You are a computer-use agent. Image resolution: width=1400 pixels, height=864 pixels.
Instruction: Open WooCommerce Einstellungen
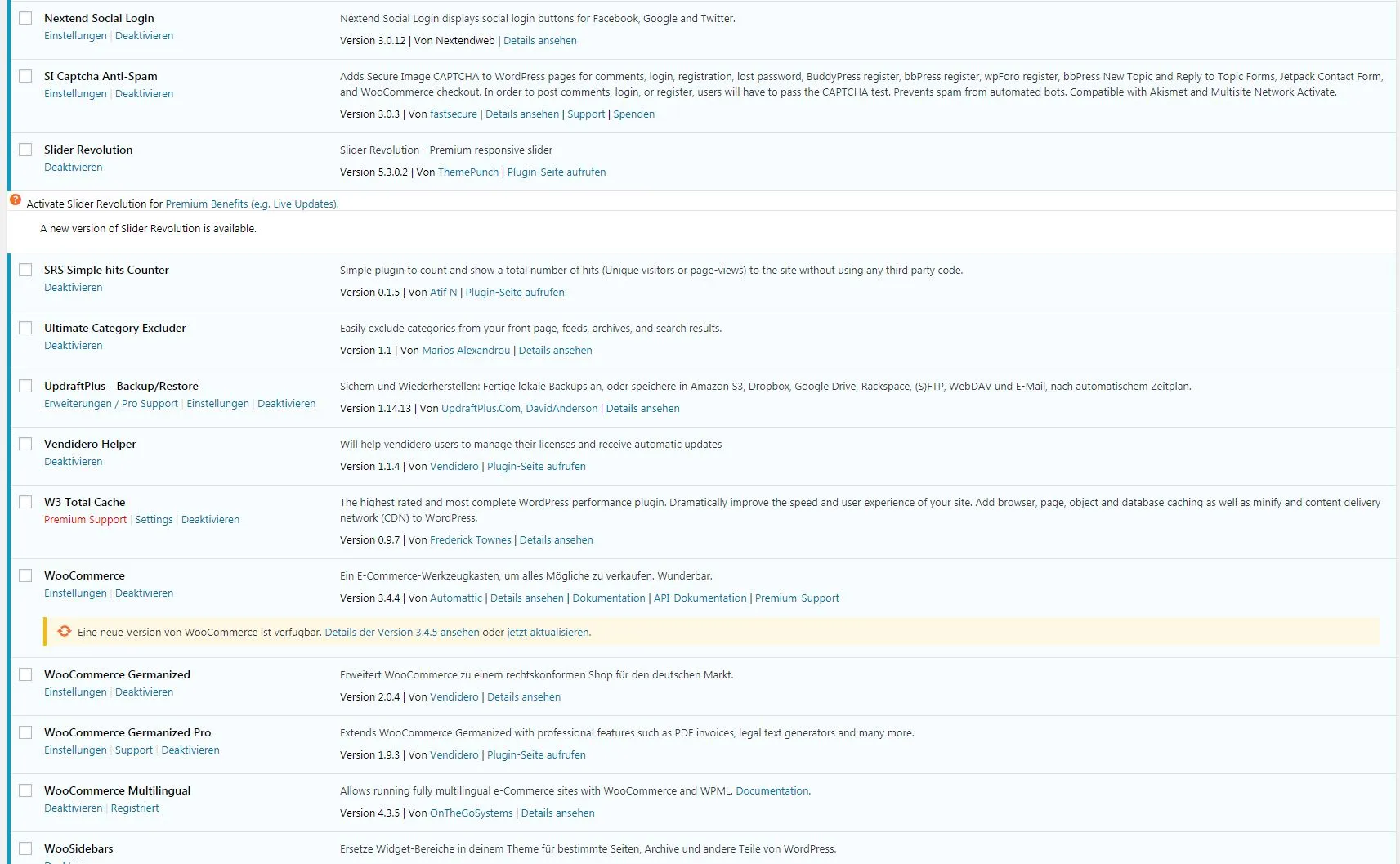pyautogui.click(x=75, y=593)
